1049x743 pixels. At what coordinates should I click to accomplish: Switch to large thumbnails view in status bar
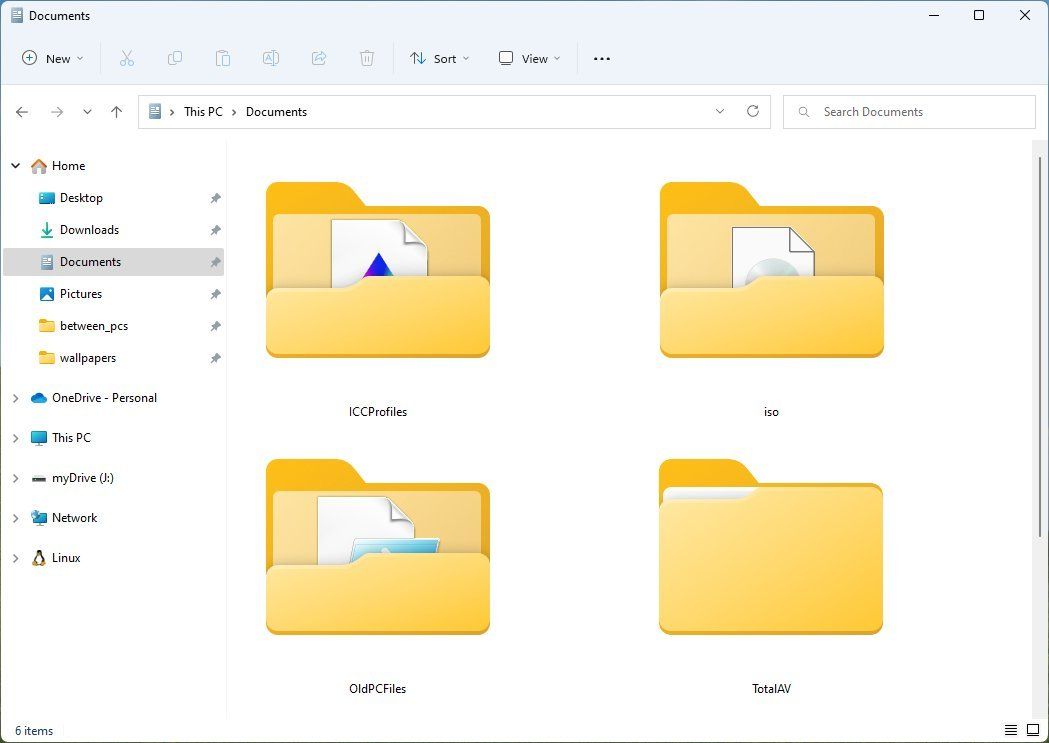pyautogui.click(x=1031, y=730)
